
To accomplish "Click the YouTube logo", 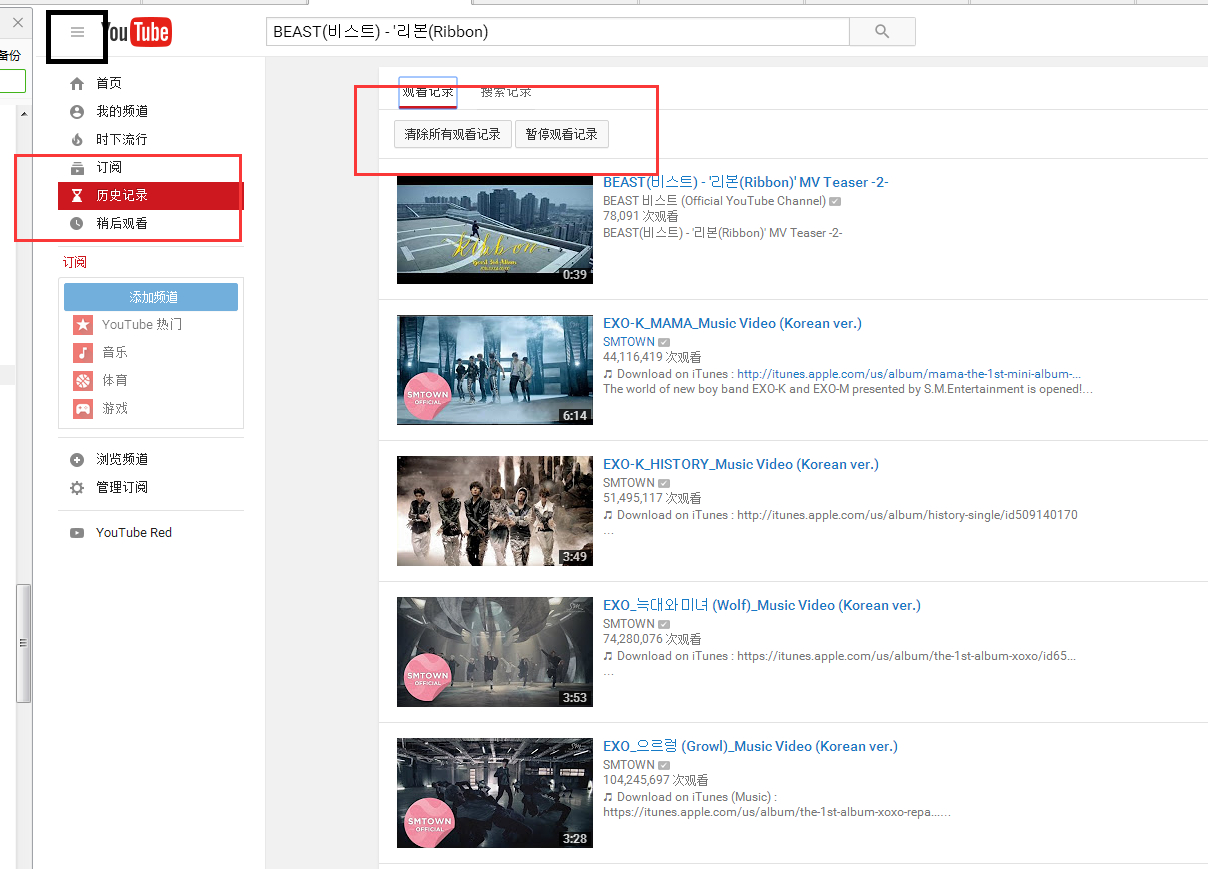I will pos(137,32).
